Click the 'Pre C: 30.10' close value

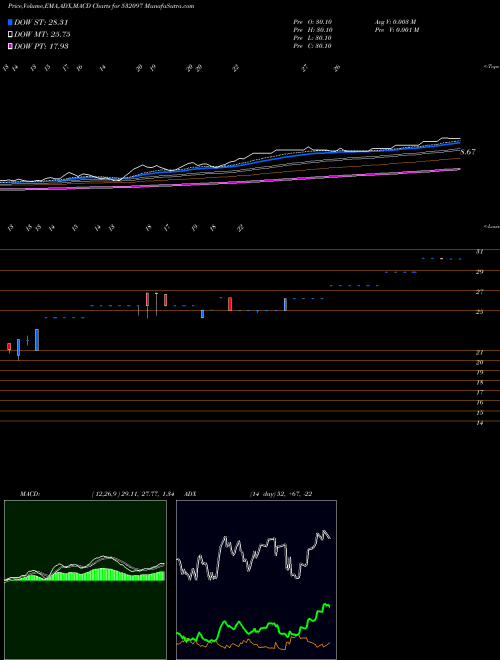(313, 46)
